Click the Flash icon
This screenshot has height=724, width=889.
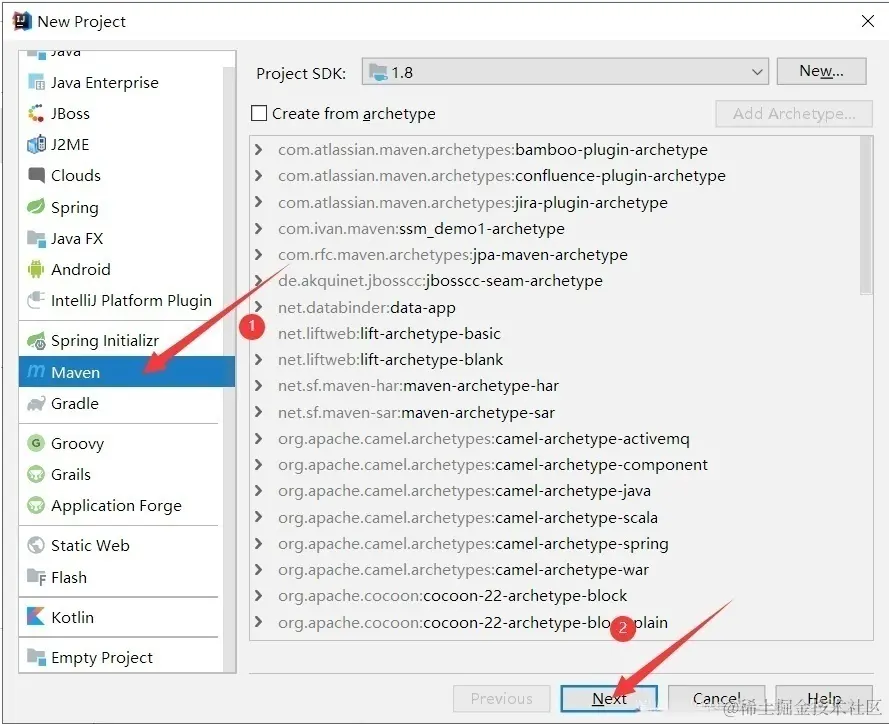tap(36, 577)
